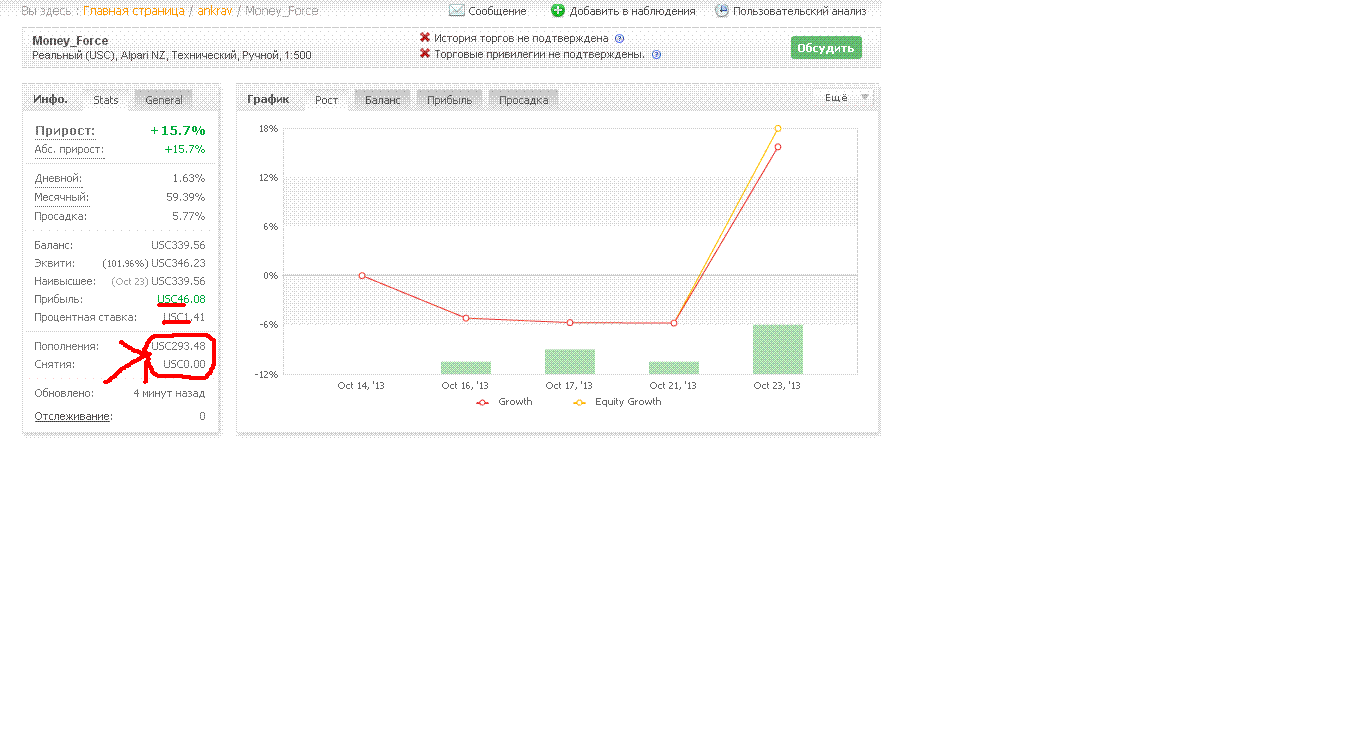The height and width of the screenshot is (737, 1356).
Task: Open the Прибыль chart tab
Action: (x=449, y=100)
